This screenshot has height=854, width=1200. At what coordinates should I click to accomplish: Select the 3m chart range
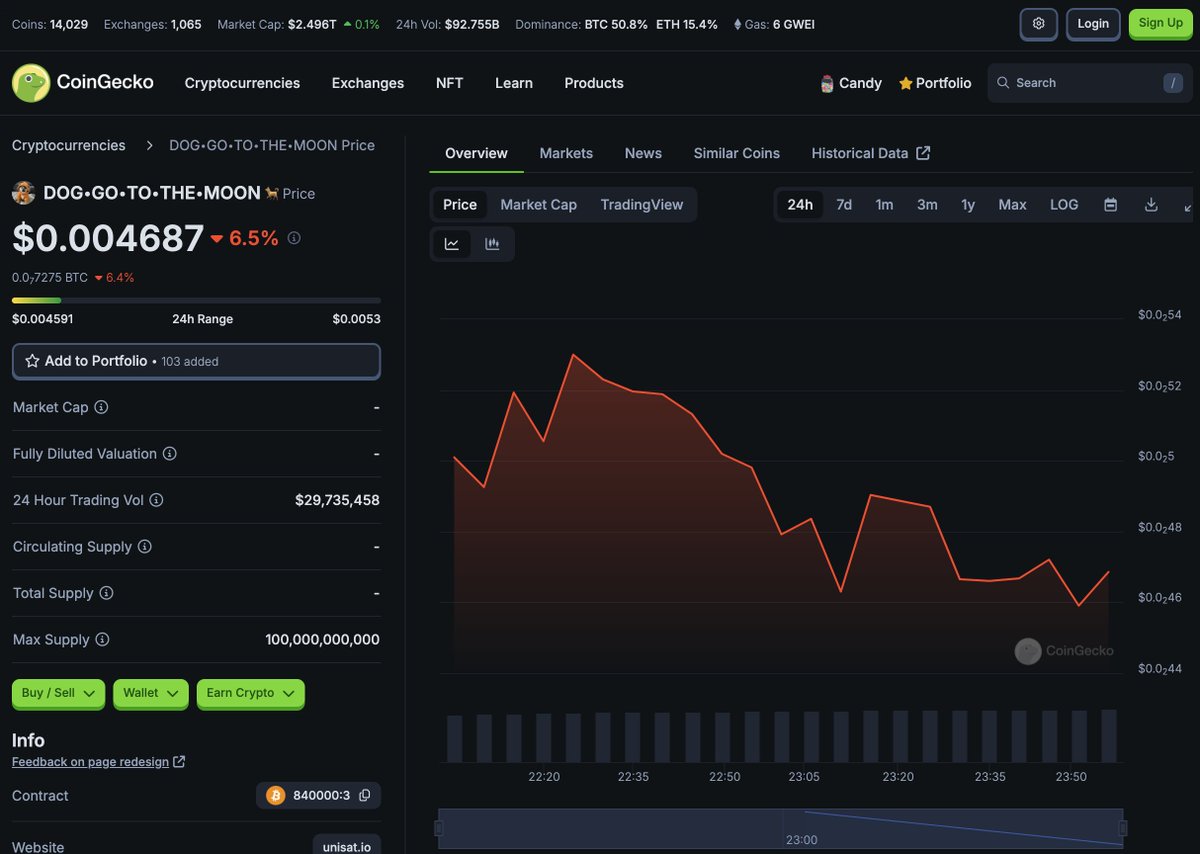[x=927, y=205]
